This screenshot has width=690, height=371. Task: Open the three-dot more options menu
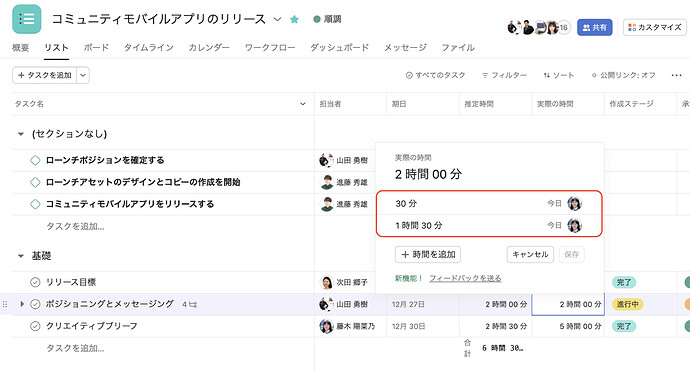click(676, 75)
